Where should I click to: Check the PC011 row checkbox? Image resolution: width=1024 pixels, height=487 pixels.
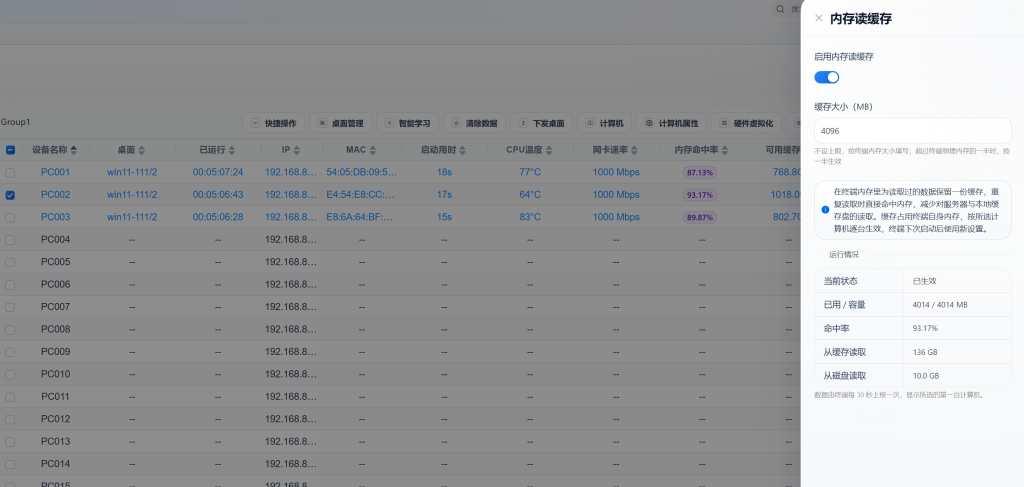tap(10, 396)
